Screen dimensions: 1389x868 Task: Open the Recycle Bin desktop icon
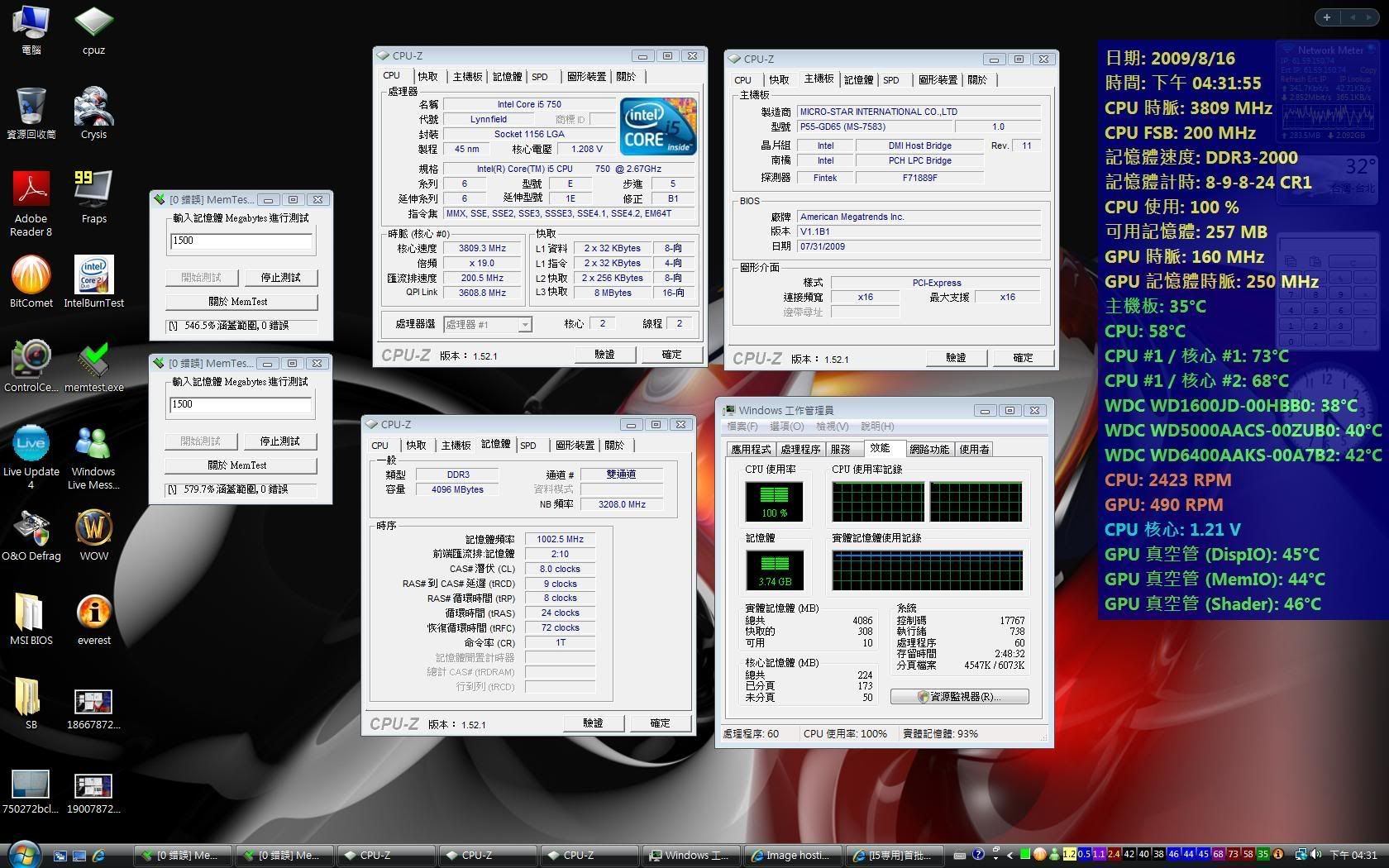pyautogui.click(x=31, y=113)
